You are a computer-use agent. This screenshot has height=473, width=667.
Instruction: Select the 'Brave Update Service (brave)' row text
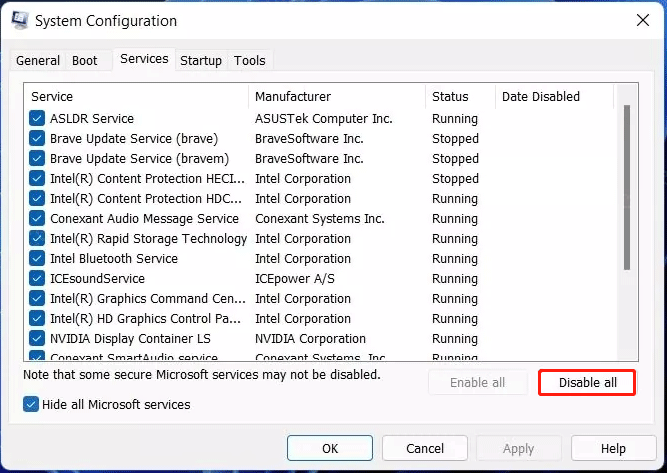(x=134, y=138)
